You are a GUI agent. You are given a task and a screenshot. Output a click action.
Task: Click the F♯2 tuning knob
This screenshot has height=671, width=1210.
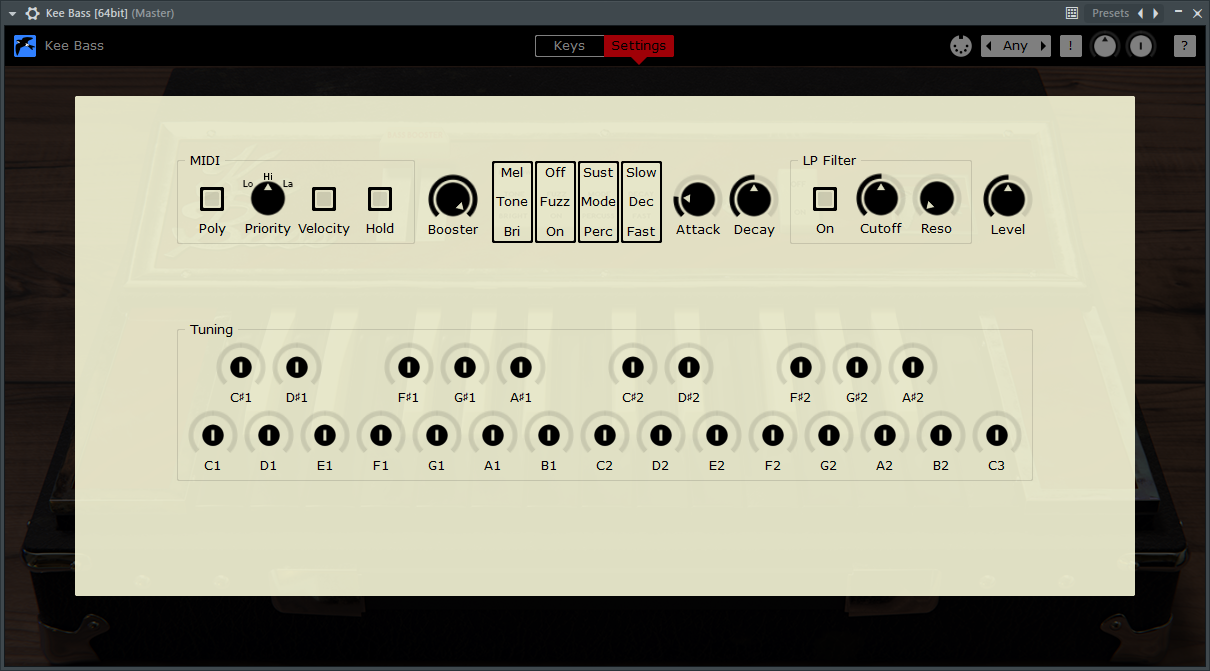[800, 367]
